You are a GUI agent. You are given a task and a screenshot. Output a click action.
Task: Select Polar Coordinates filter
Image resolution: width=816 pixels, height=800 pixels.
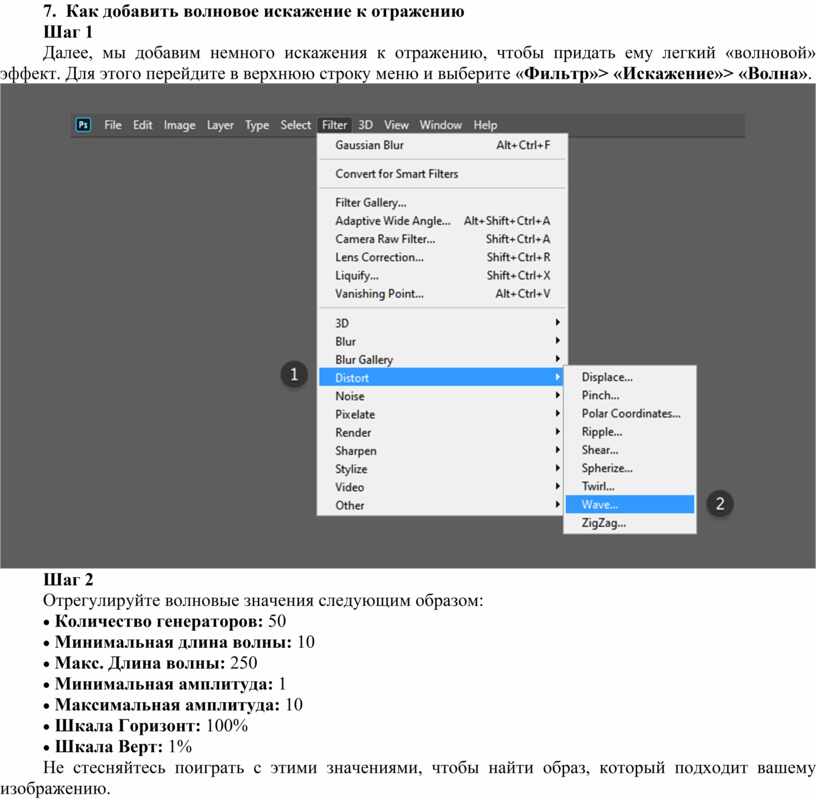pyautogui.click(x=630, y=413)
